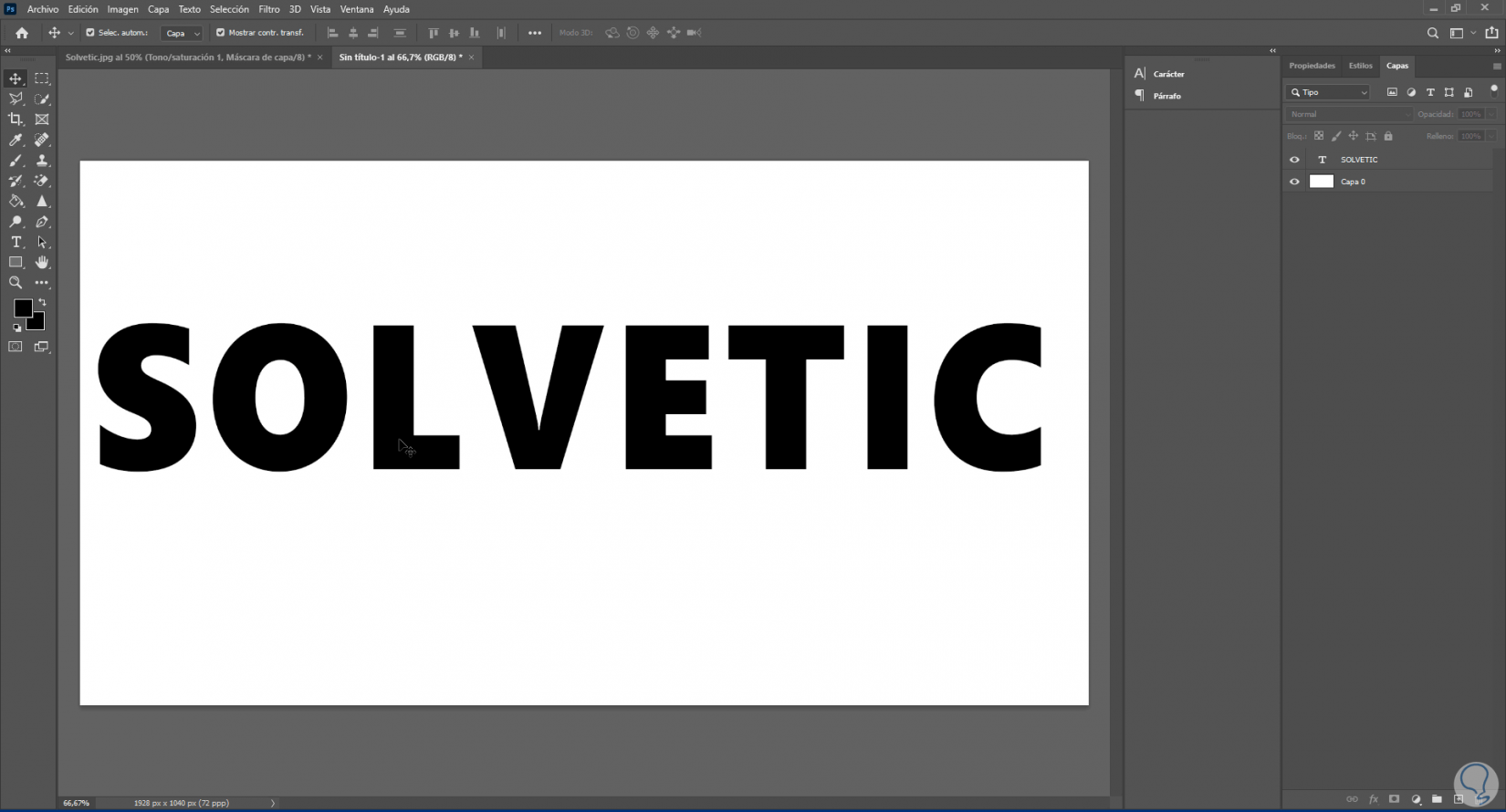Screen dimensions: 1506x812
Task: Open more align options in options bar
Action: tap(535, 33)
